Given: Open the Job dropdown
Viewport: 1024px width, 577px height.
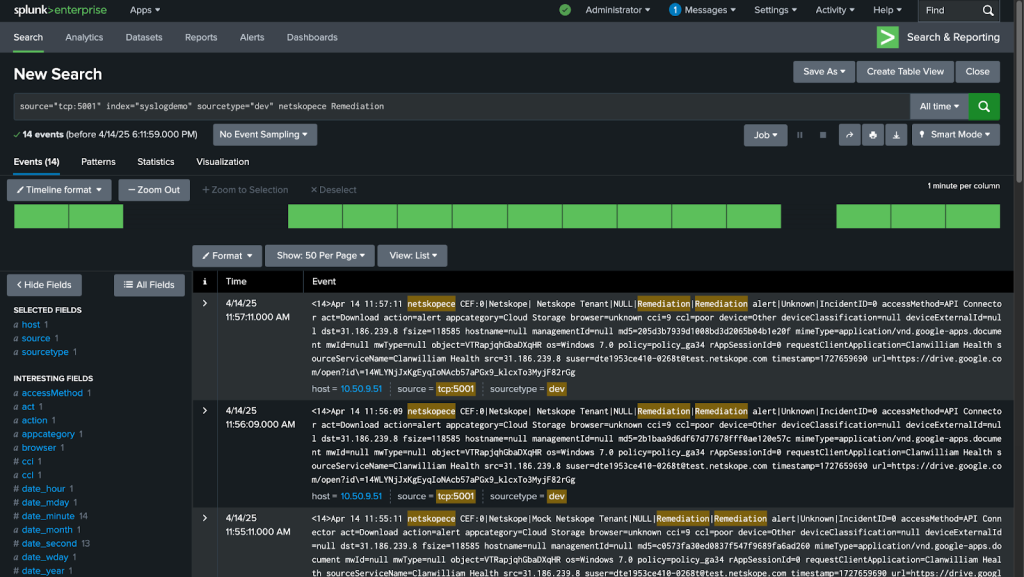Looking at the screenshot, I should pyautogui.click(x=765, y=135).
